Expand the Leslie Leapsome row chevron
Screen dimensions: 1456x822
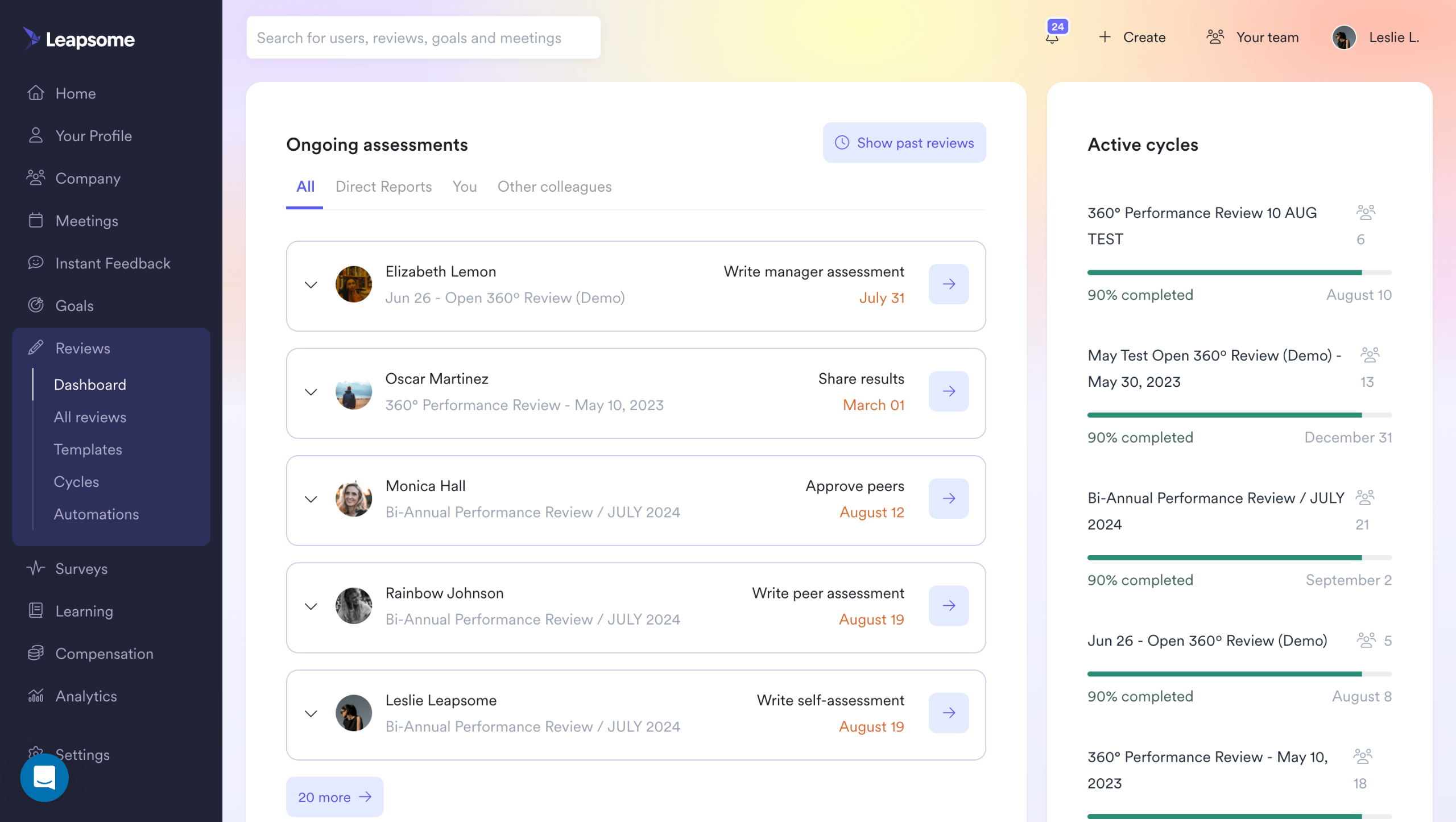coord(311,713)
